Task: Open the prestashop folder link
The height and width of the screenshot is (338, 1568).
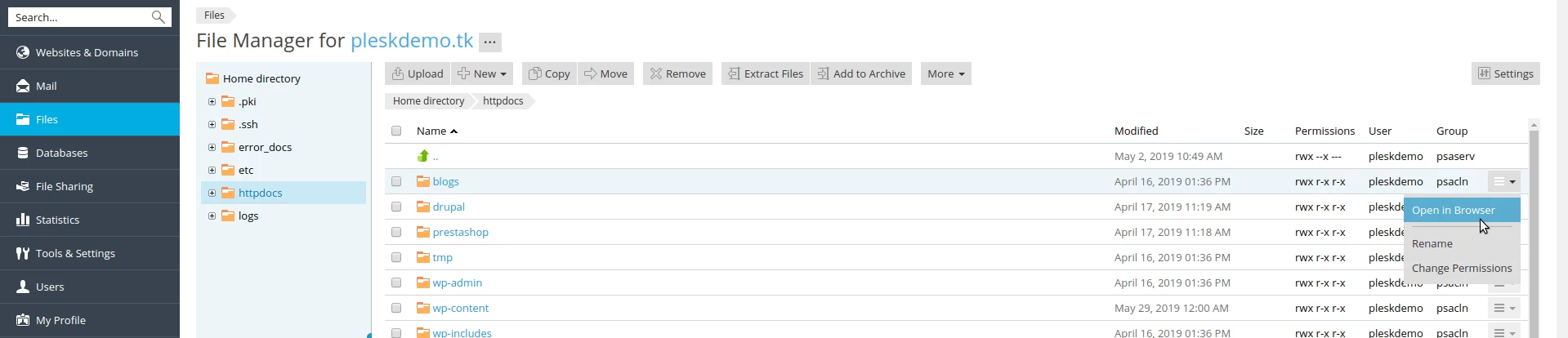Action: [460, 232]
